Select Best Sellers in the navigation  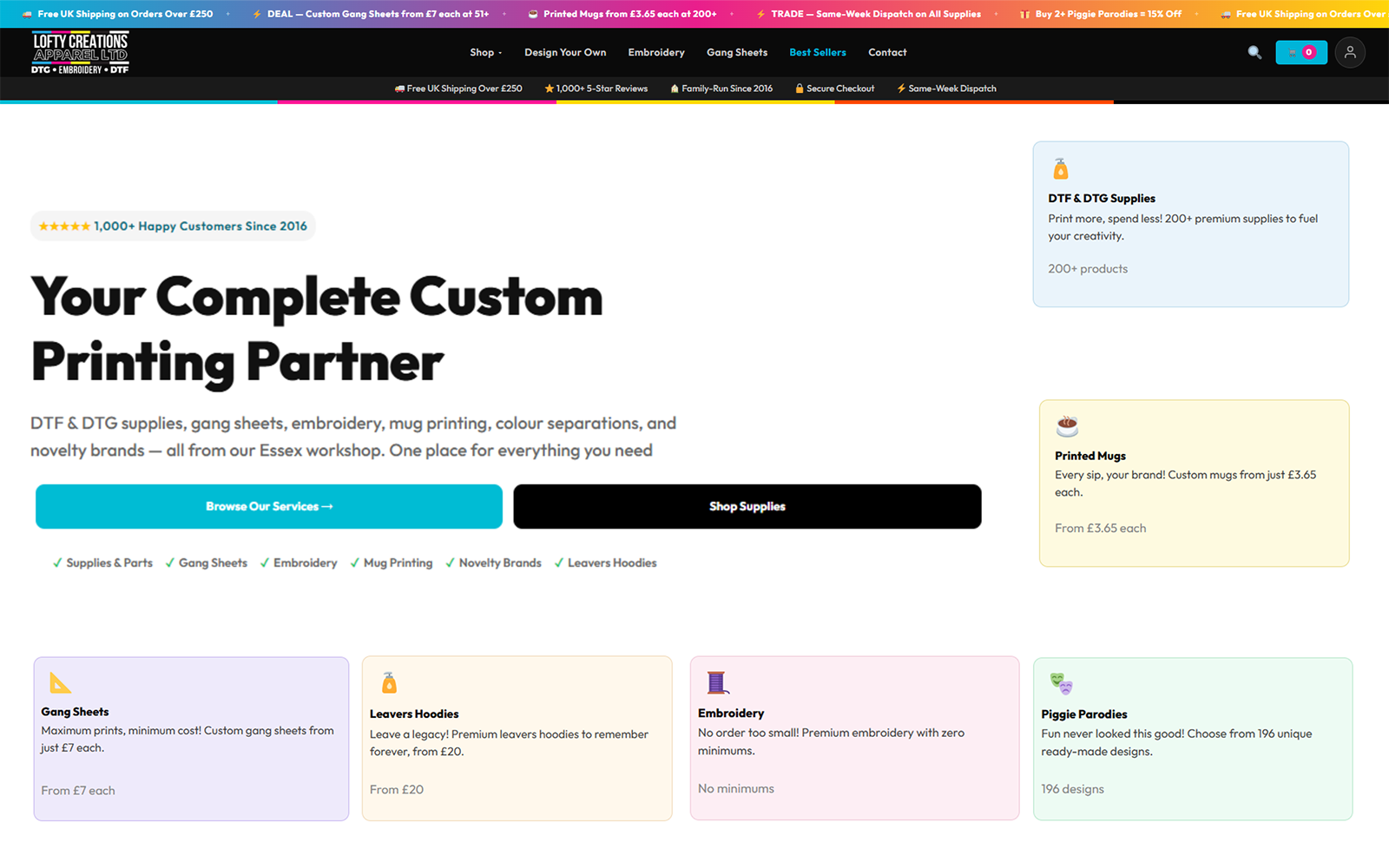818,52
